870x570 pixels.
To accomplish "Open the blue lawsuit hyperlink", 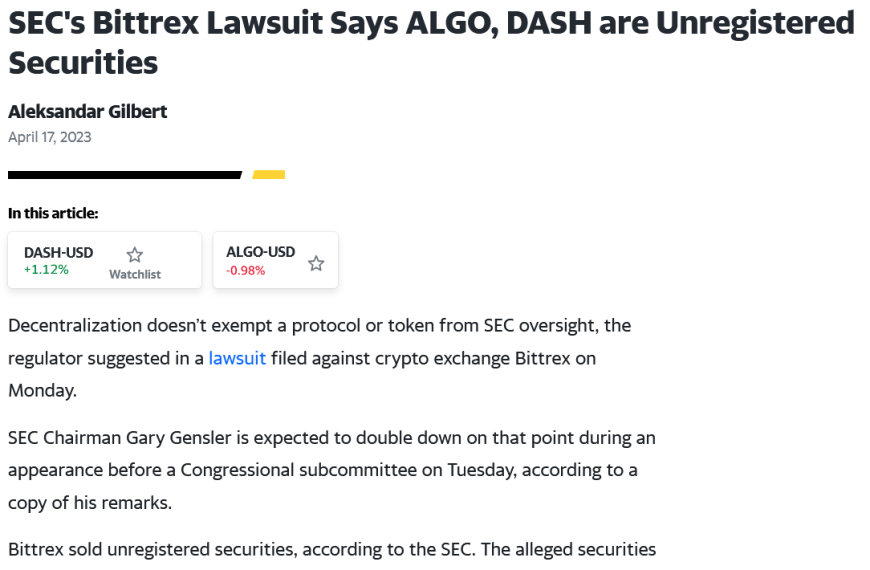I will coord(237,359).
